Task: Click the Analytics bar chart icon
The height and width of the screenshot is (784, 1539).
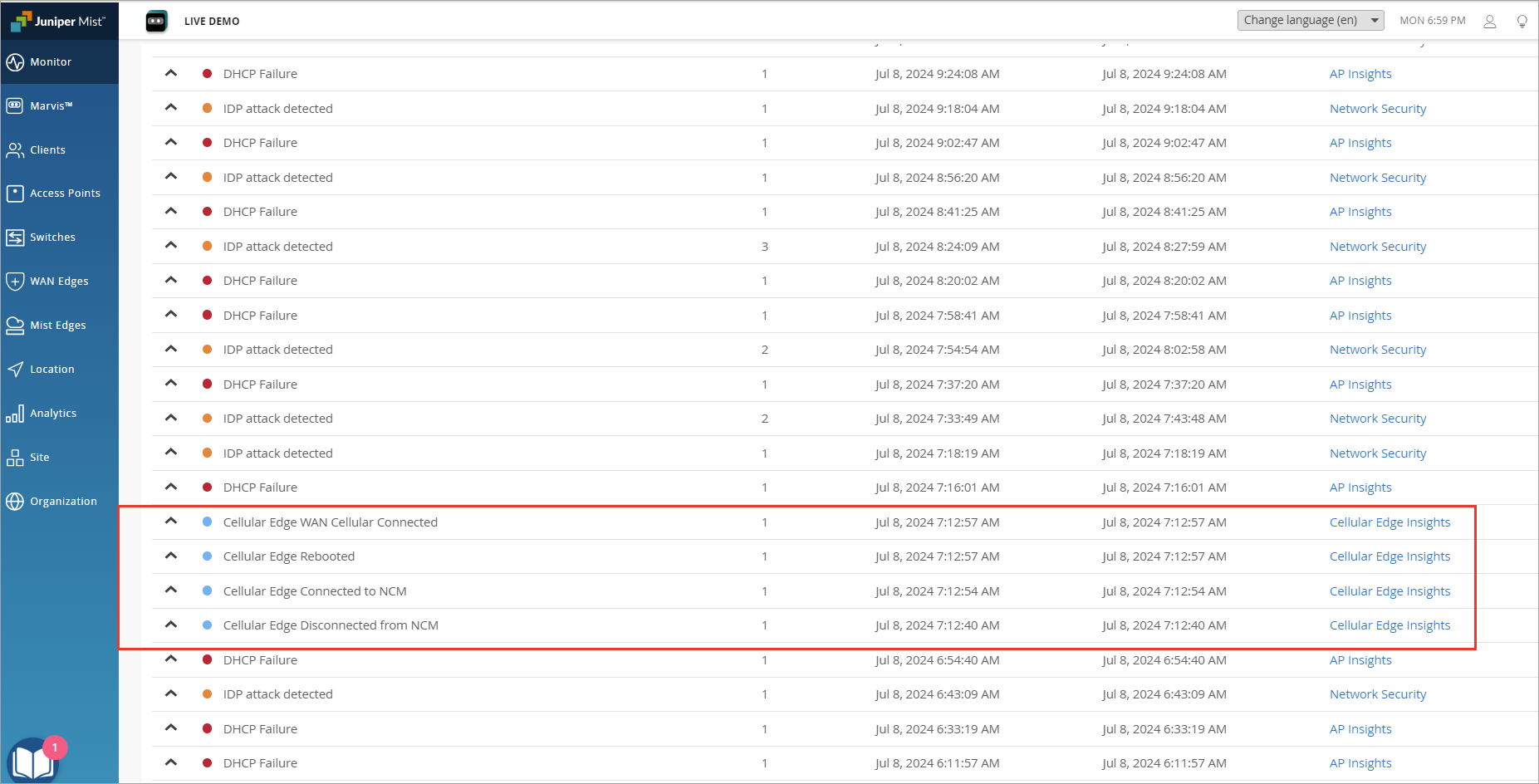Action: (x=15, y=414)
